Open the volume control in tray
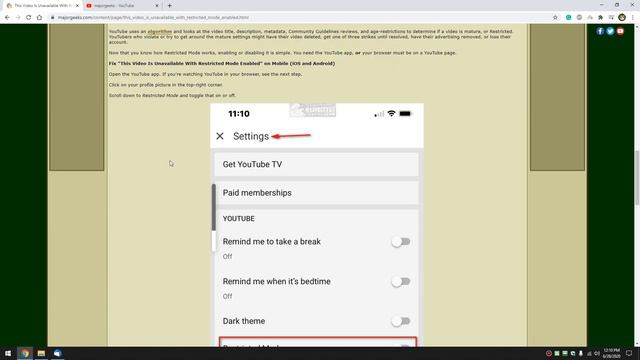Screen dimensions: 640x360 [597, 353]
